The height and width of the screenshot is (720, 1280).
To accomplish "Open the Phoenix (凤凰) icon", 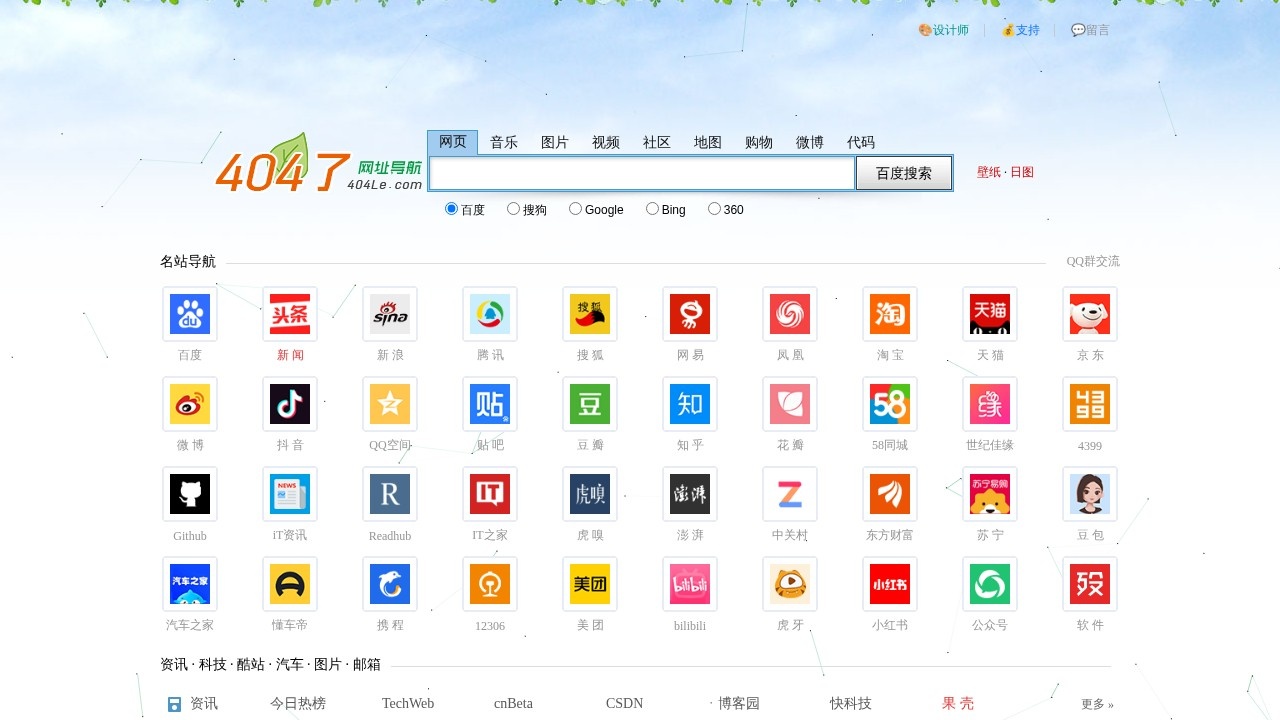I will click(x=790, y=314).
